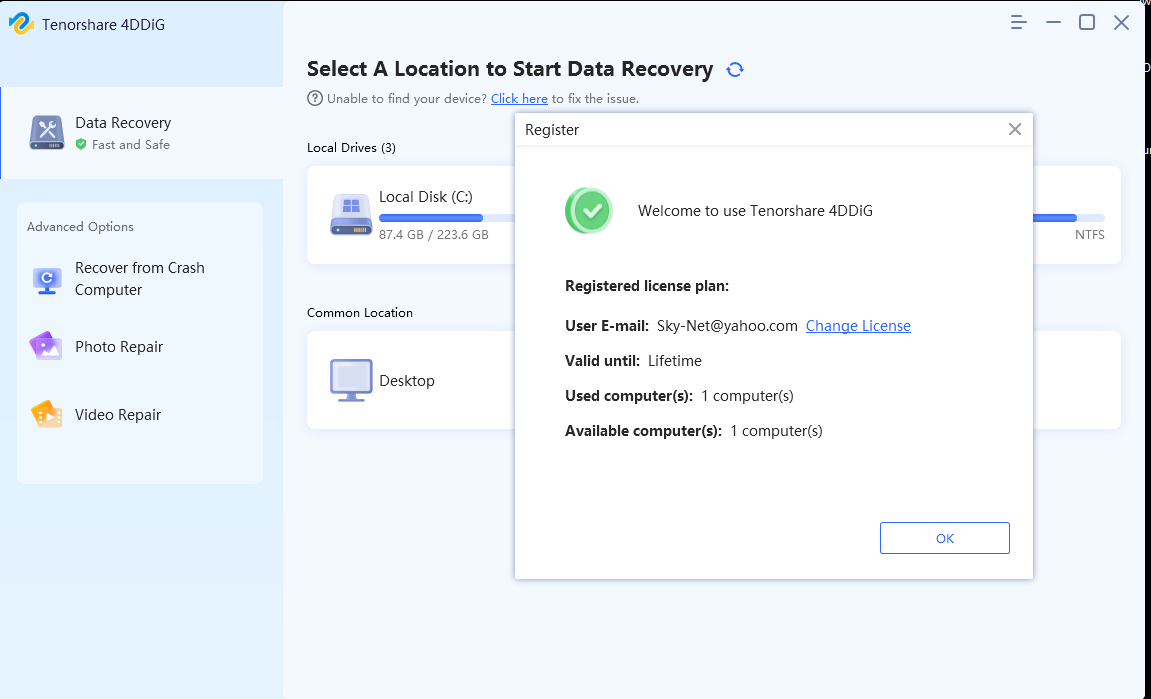Click the green checkmark success icon
Screen dimensions: 1151x699
click(589, 211)
